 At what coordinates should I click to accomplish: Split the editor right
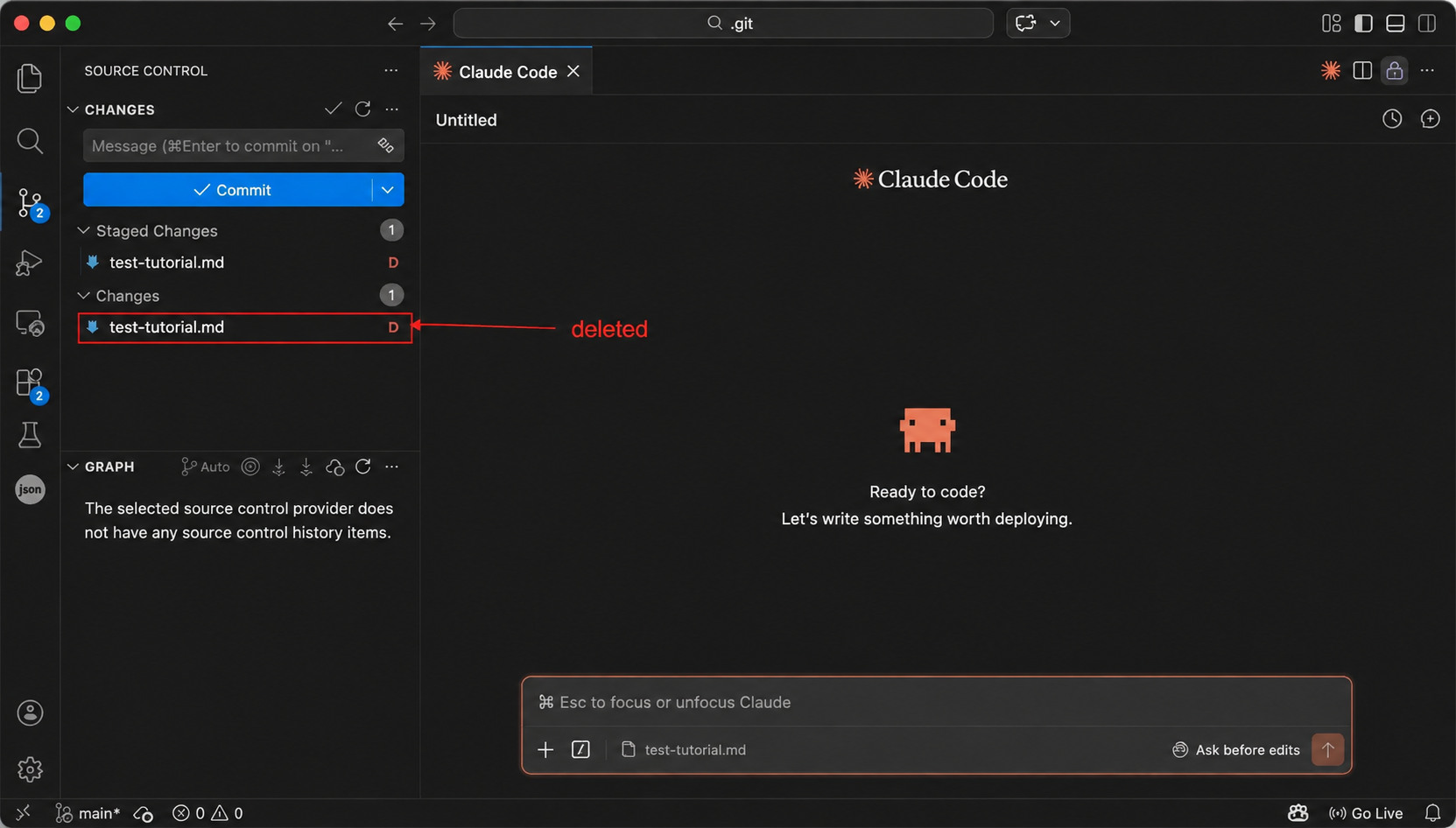[x=1362, y=71]
